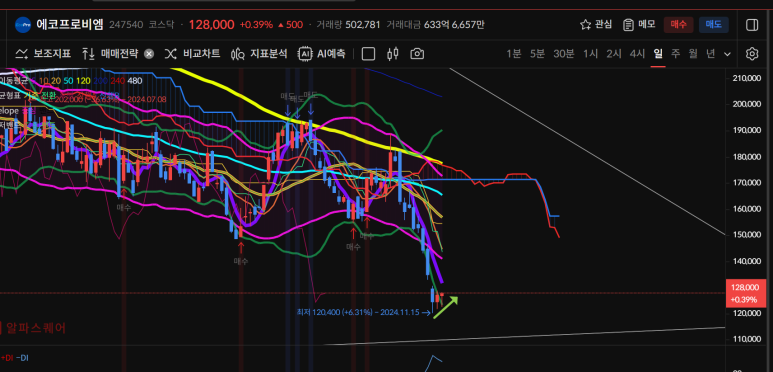
Task: Remove 매매전략 with the X button
Action: coord(149,54)
